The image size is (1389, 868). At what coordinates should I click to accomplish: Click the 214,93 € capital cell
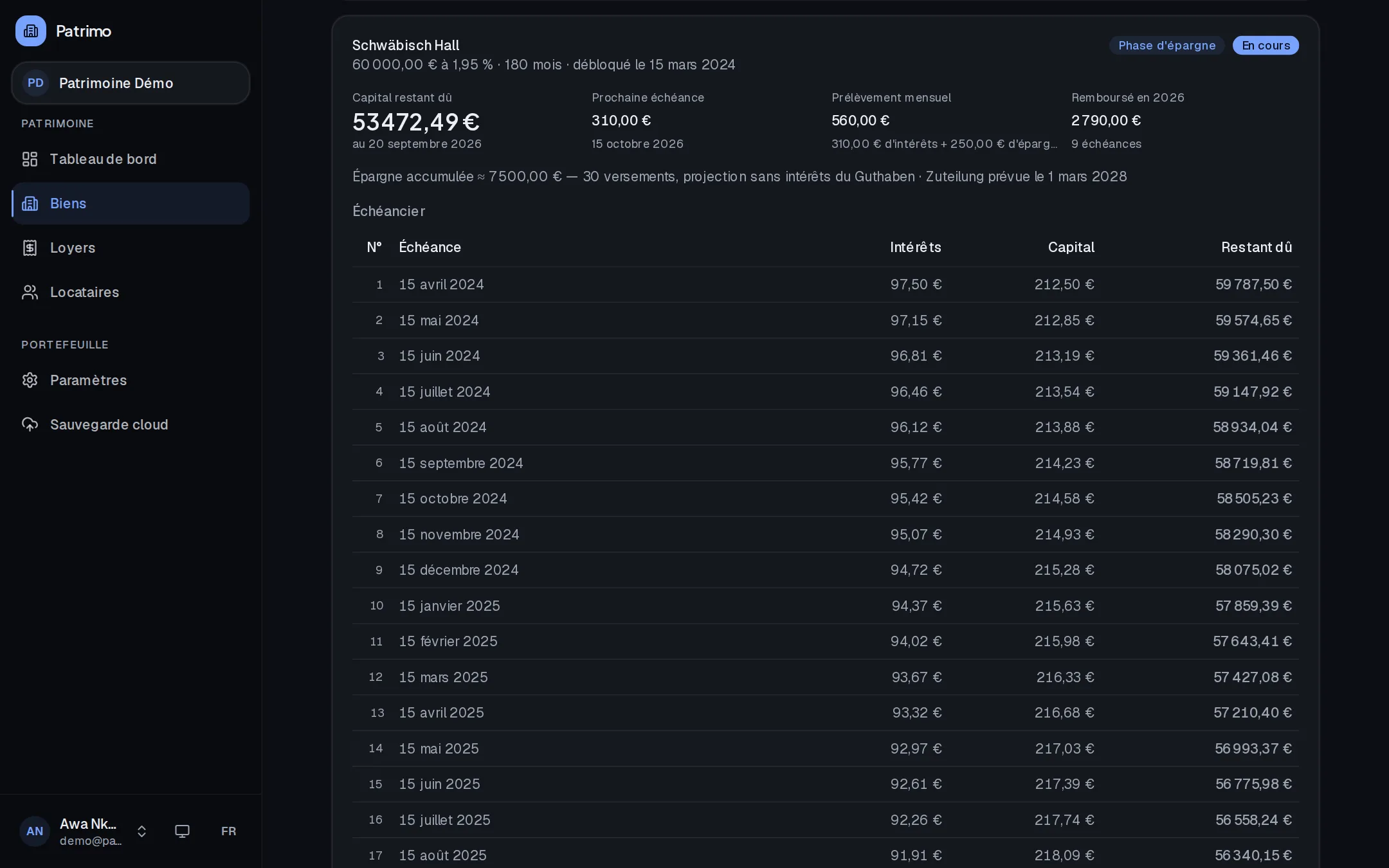click(1065, 534)
